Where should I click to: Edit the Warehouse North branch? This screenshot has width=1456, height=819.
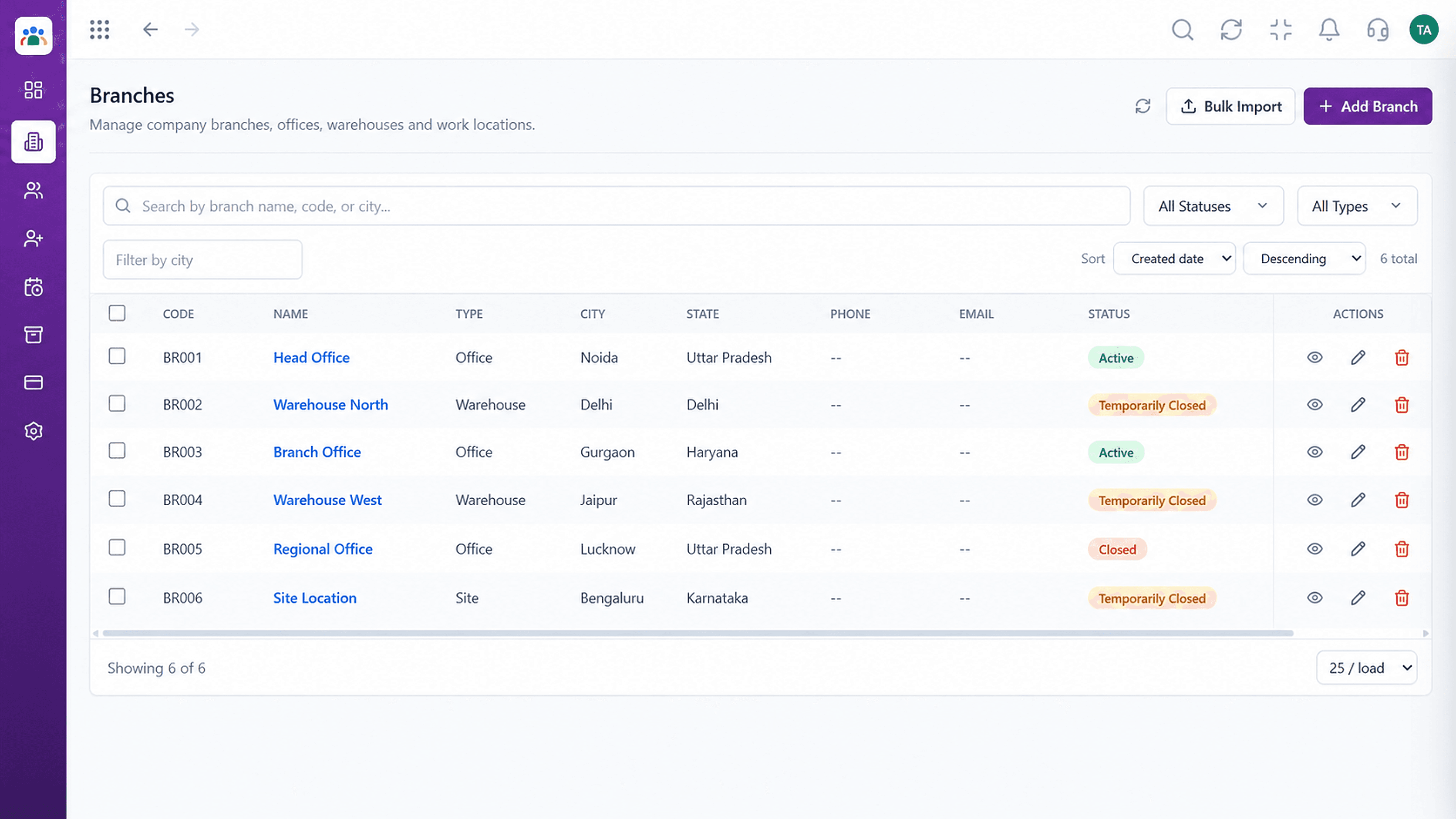click(1358, 405)
